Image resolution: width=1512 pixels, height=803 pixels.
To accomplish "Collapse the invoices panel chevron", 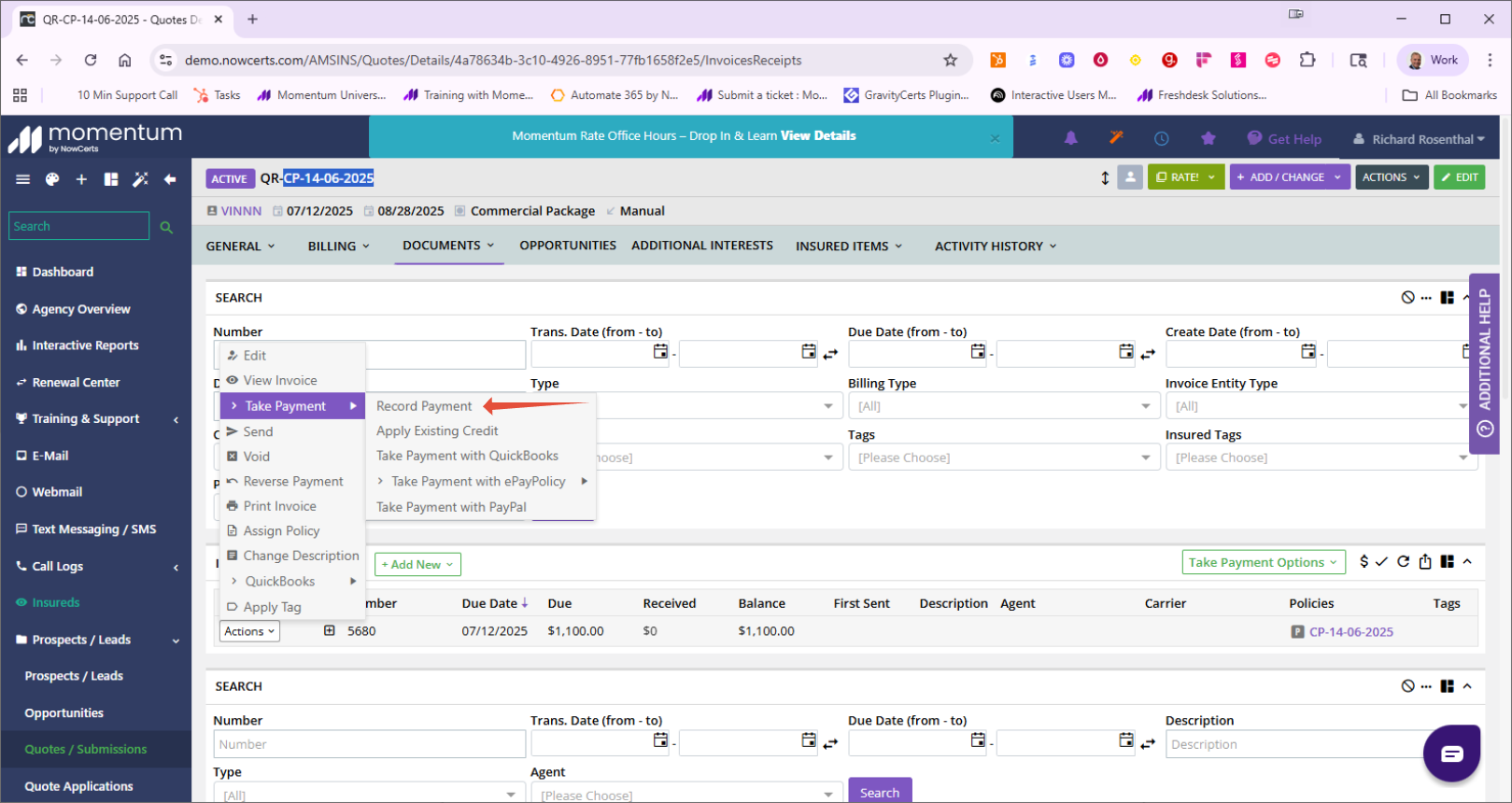I will tap(1467, 561).
